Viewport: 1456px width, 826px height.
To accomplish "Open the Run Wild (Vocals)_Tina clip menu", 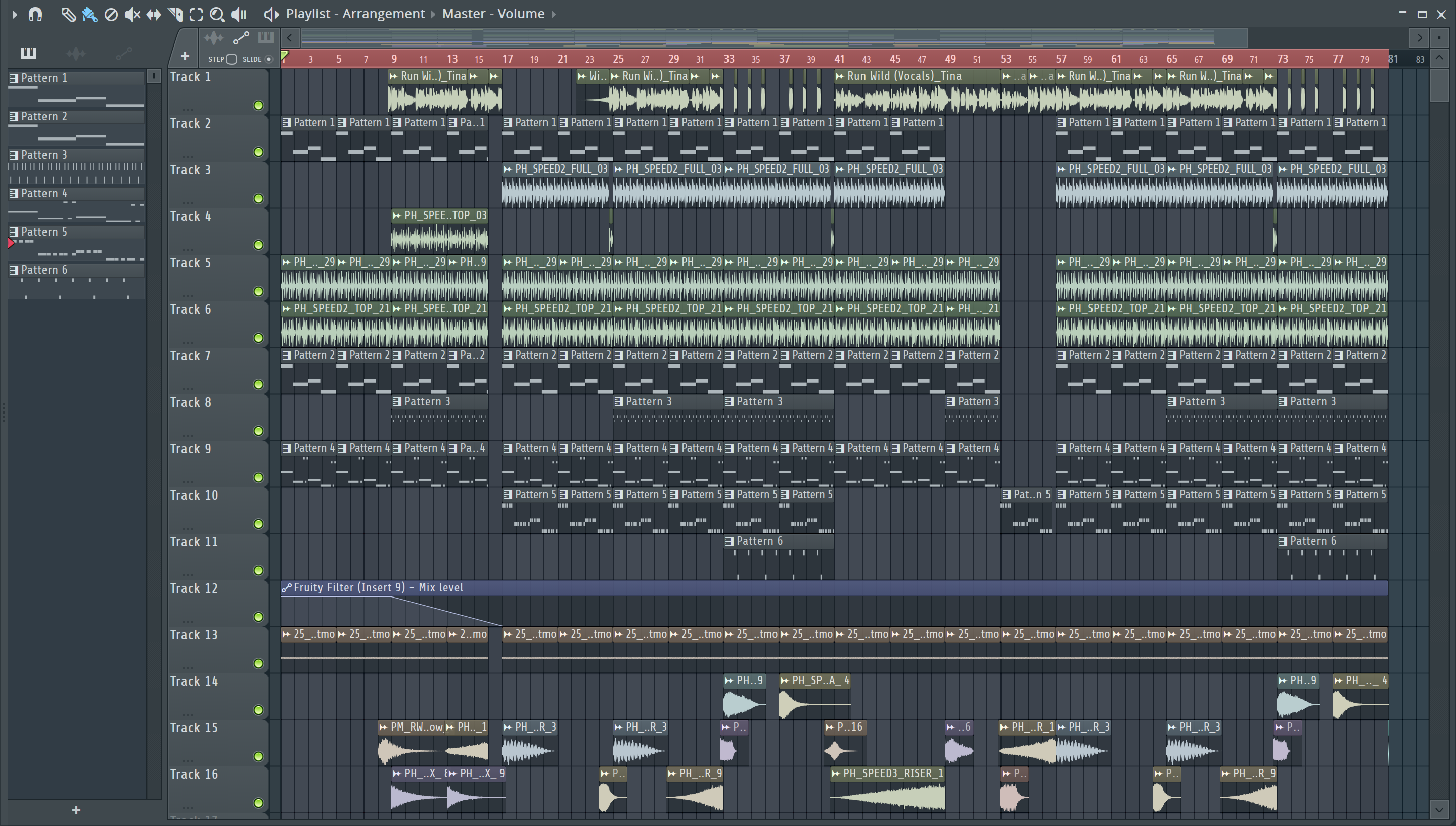I will pos(840,76).
